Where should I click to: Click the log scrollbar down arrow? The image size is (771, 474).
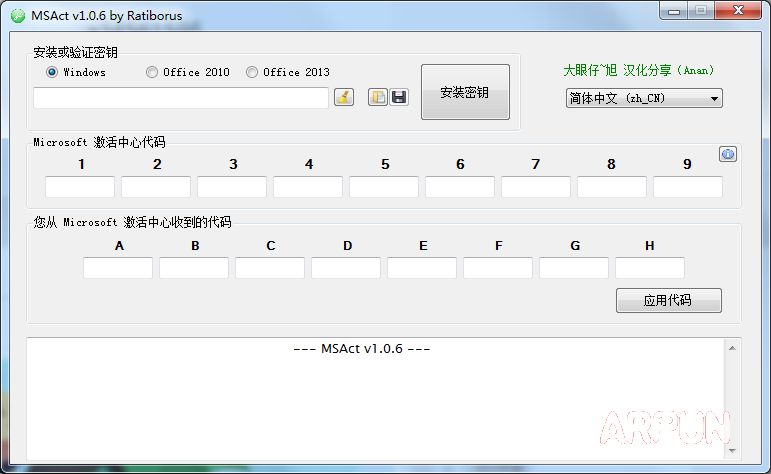pyautogui.click(x=732, y=450)
